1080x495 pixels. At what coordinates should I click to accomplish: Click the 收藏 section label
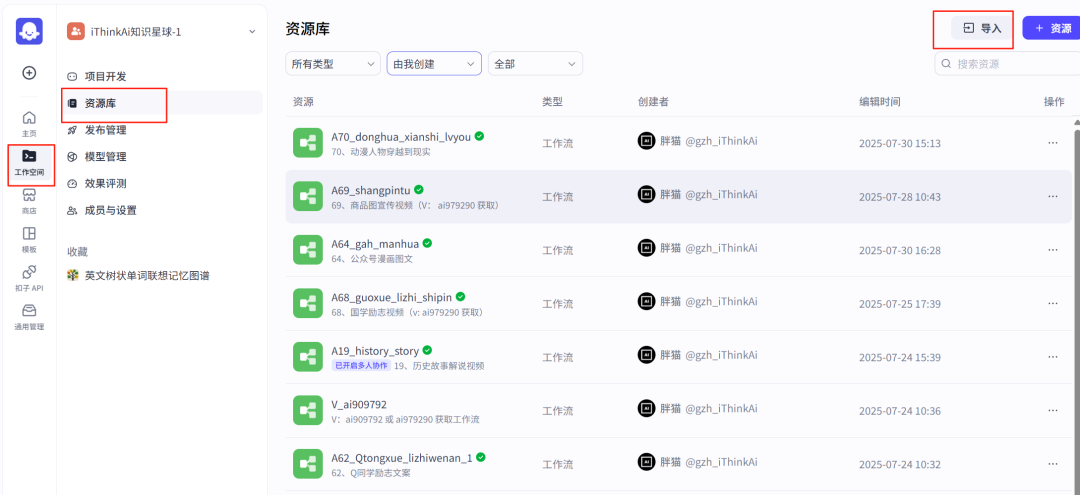(77, 252)
